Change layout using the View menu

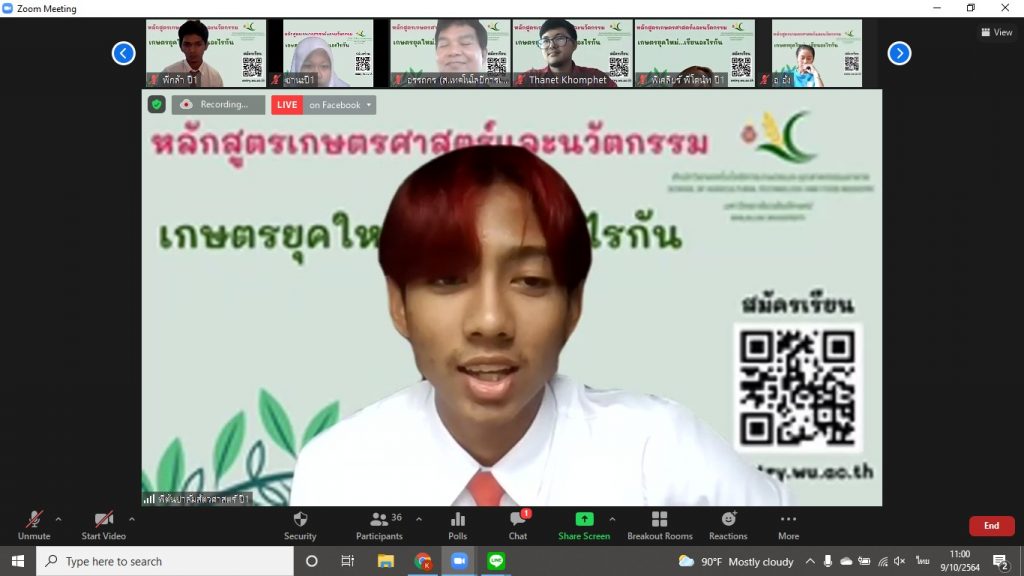(997, 32)
